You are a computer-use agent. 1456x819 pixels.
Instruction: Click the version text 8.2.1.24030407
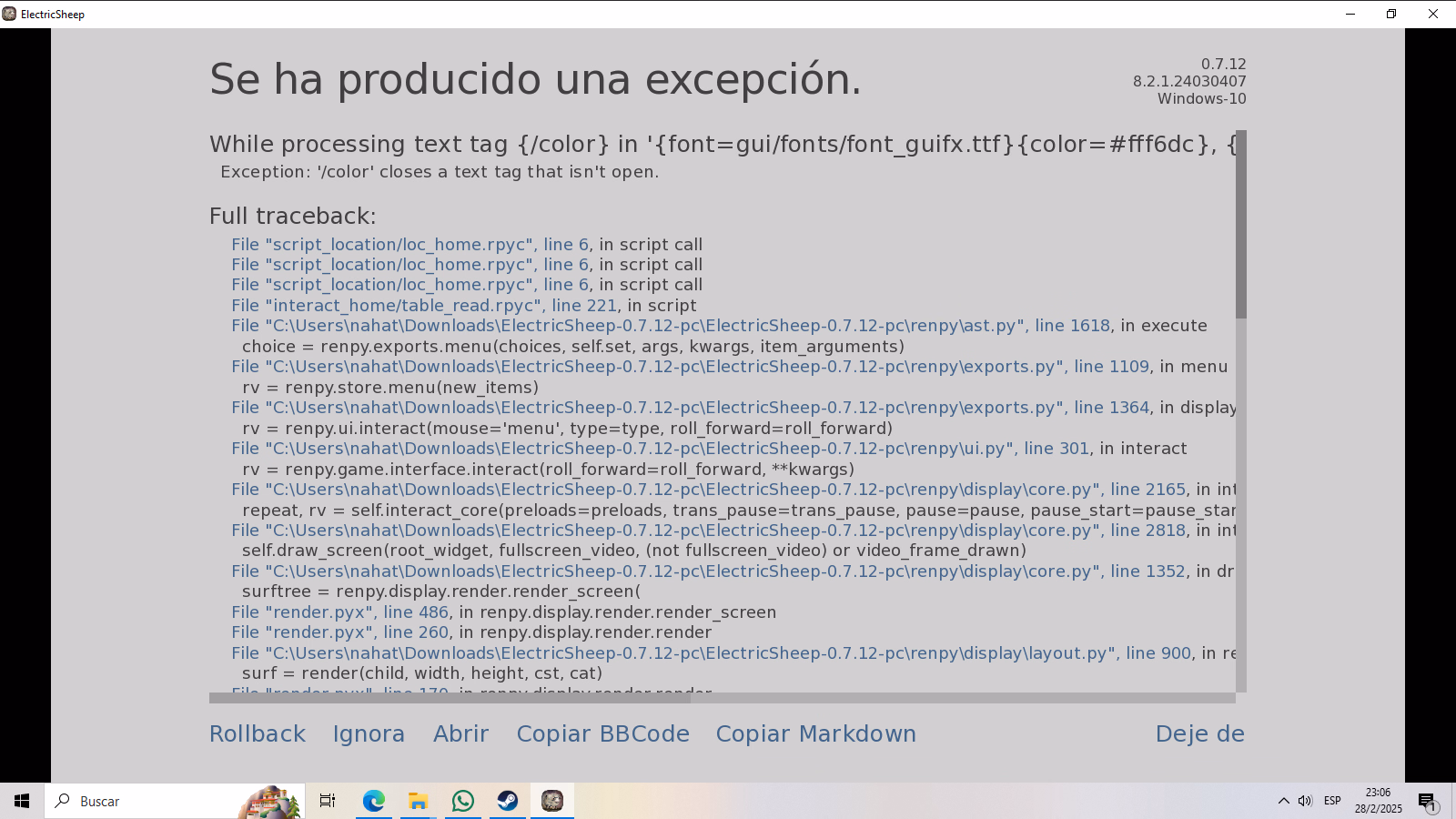(1189, 81)
